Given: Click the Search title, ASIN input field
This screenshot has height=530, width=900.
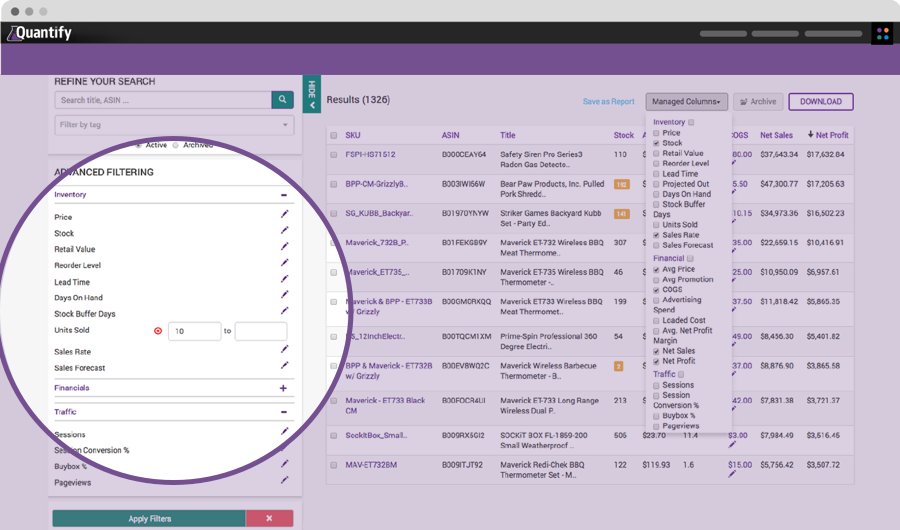Looking at the screenshot, I should (163, 100).
